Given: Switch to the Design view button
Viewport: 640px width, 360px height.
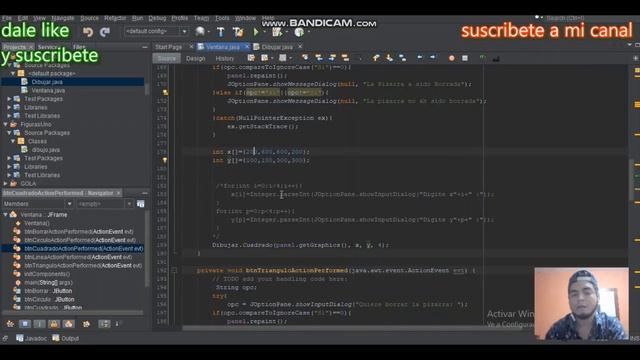Looking at the screenshot, I should [196, 58].
